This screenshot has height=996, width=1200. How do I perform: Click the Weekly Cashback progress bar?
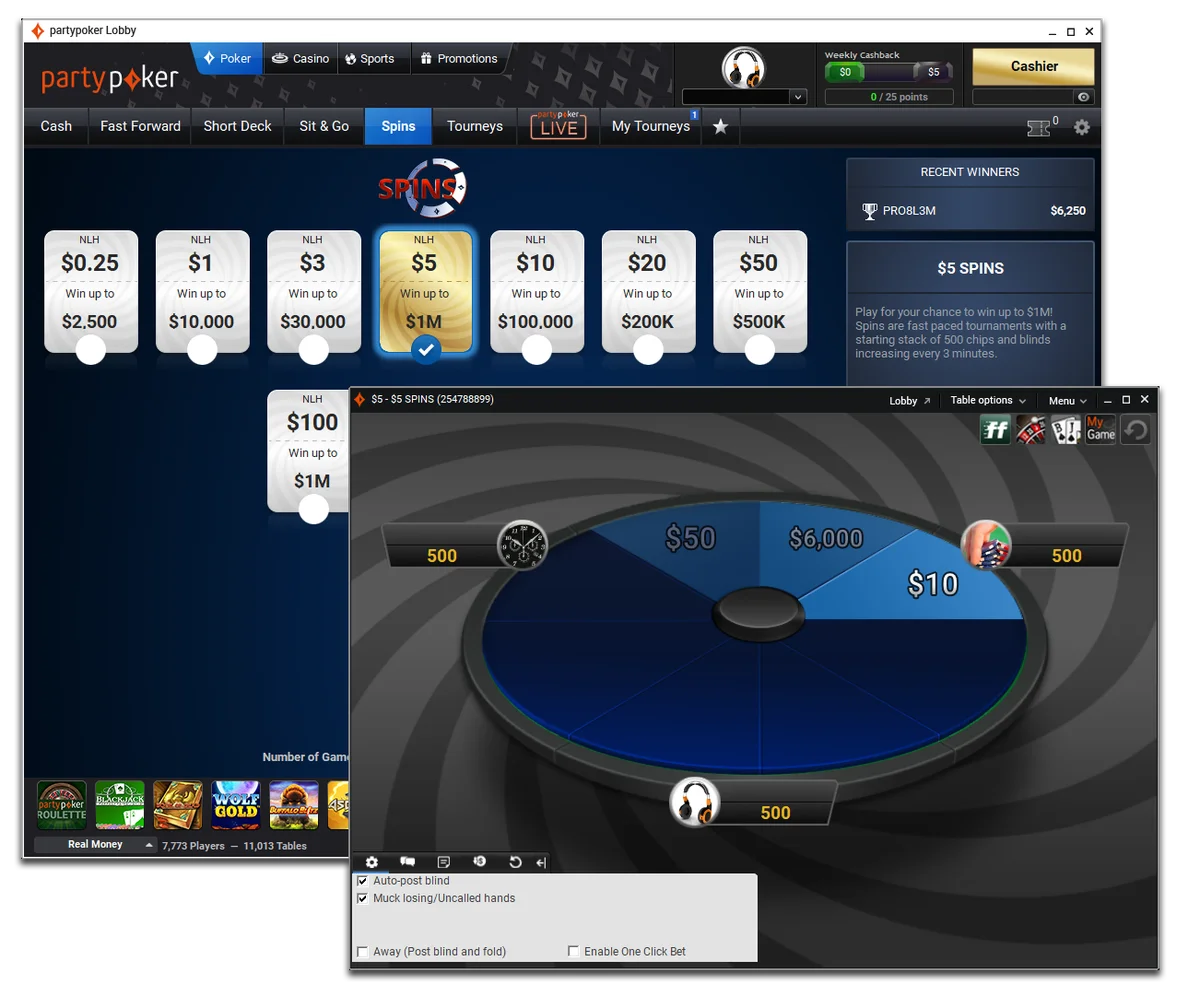pyautogui.click(x=889, y=72)
